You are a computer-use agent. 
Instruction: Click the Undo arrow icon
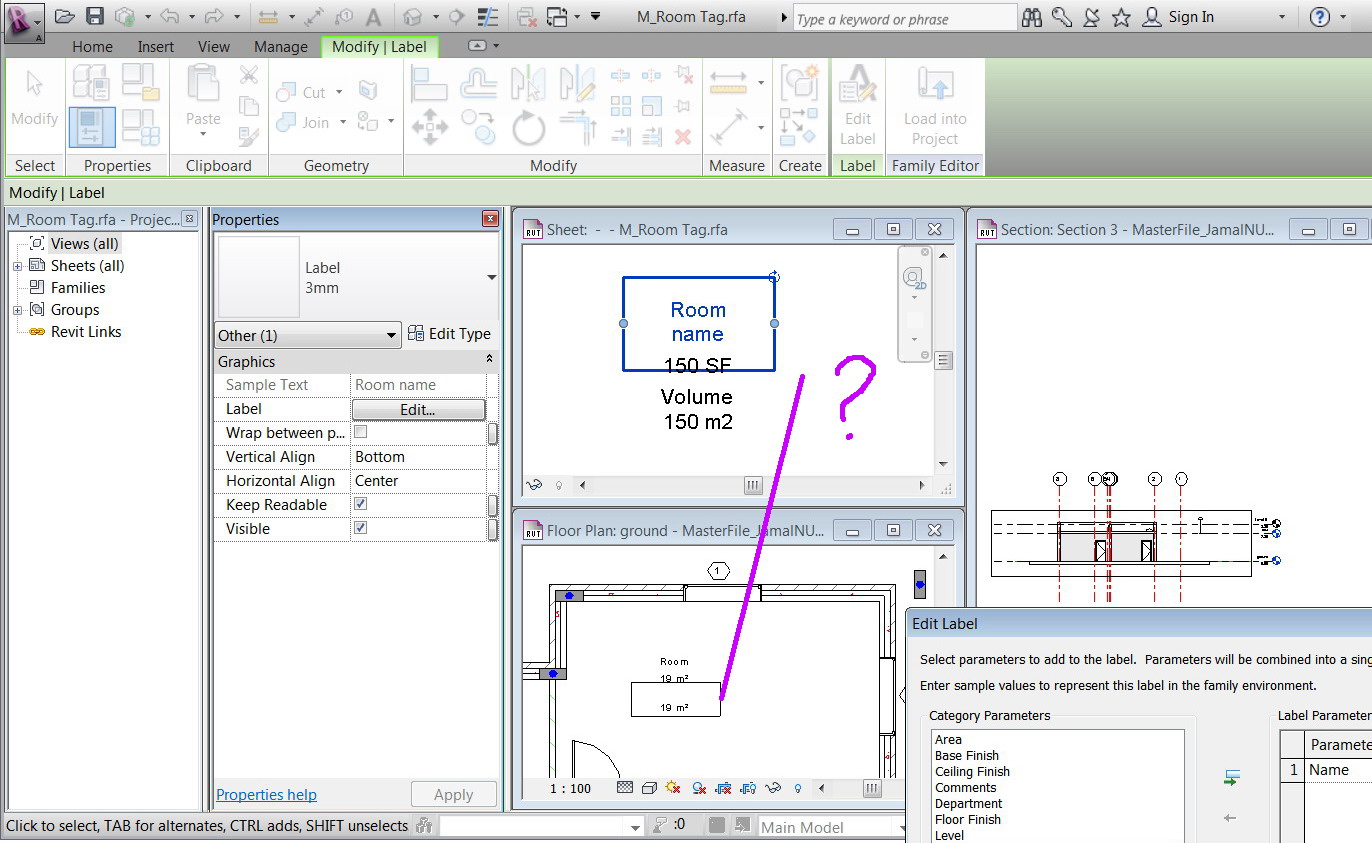pyautogui.click(x=169, y=16)
